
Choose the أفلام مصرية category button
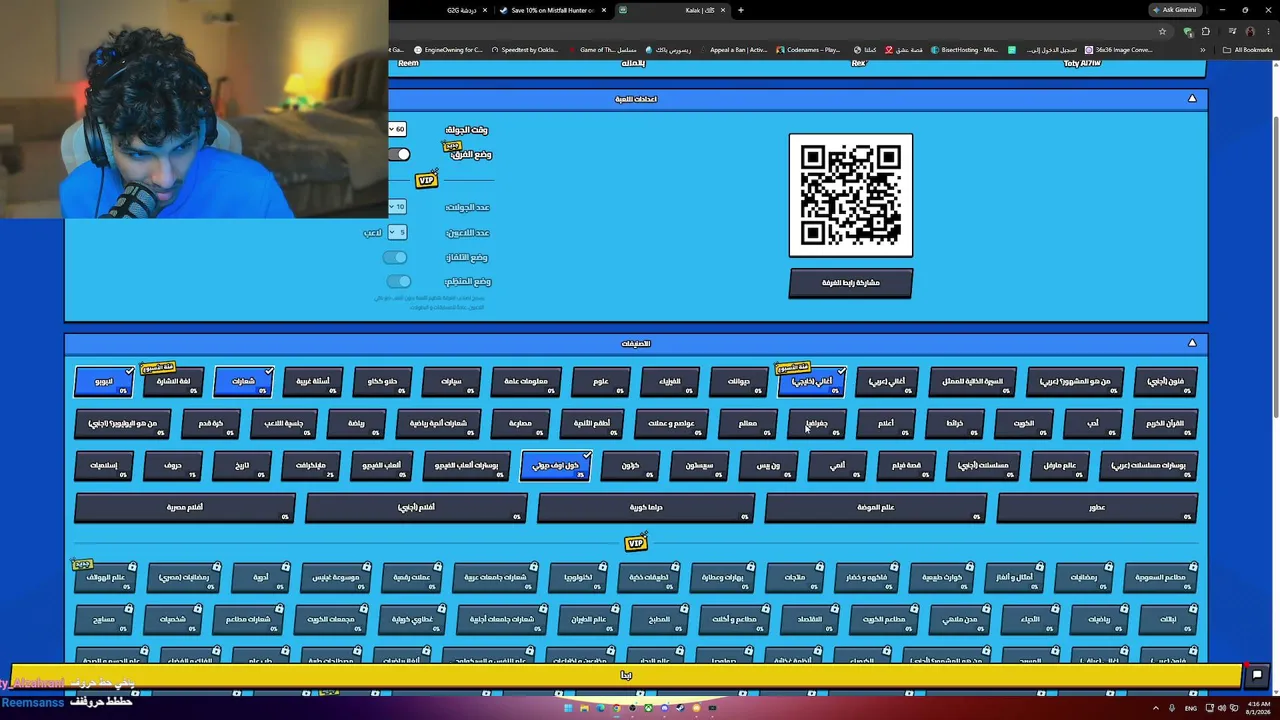(x=185, y=507)
